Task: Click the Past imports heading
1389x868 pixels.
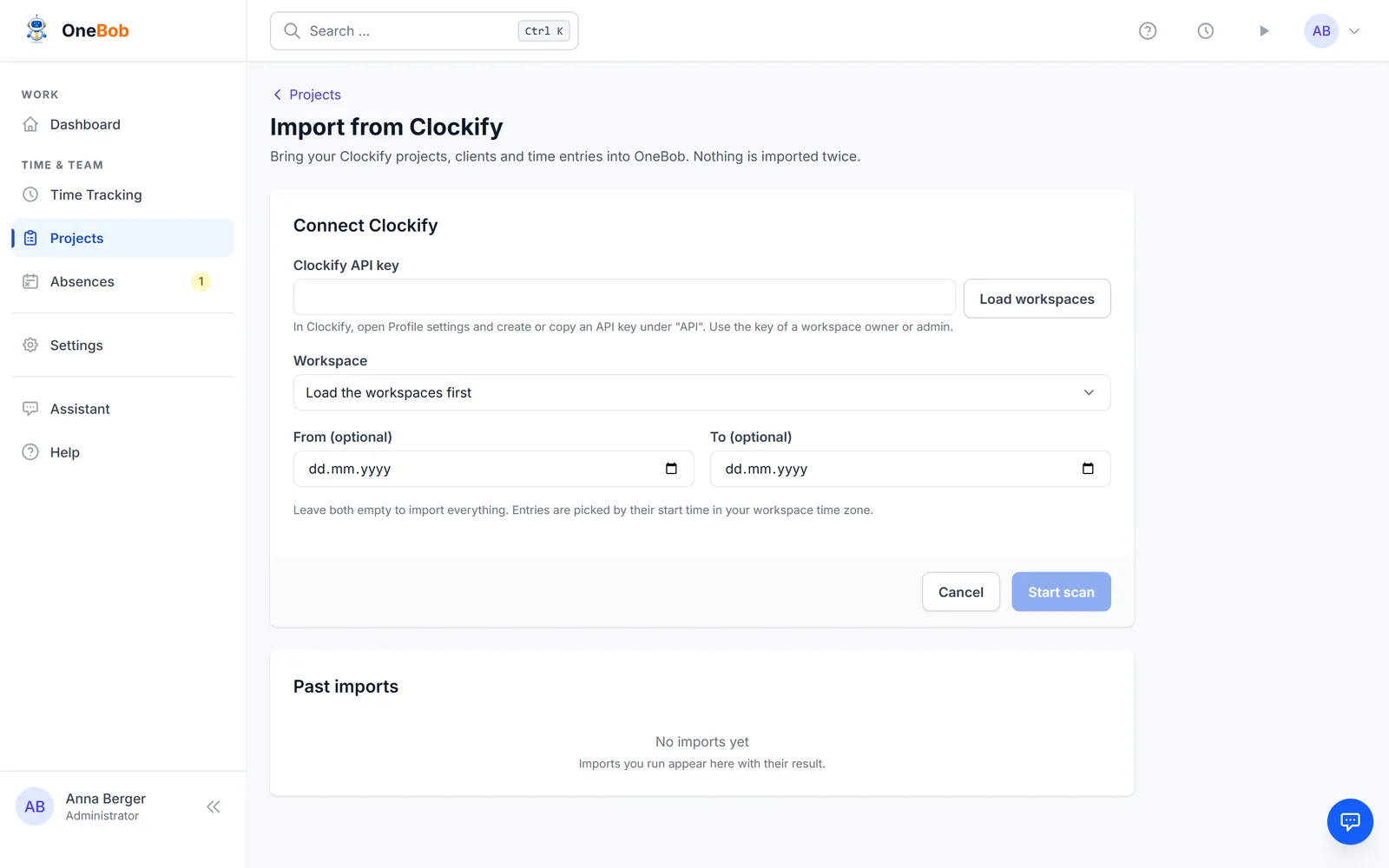Action: [346, 687]
